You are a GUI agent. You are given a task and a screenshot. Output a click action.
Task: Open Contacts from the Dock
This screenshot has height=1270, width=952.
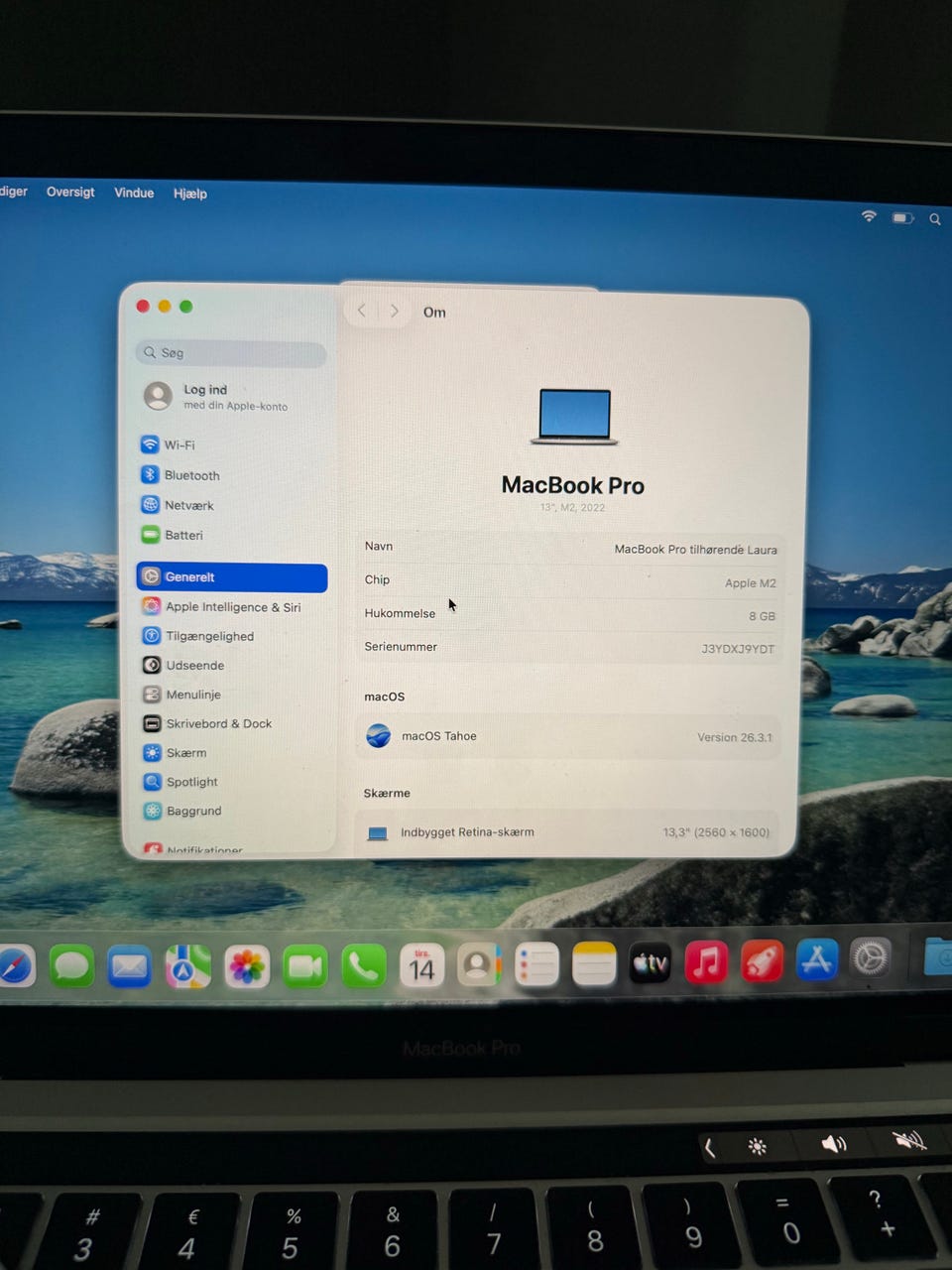[479, 965]
